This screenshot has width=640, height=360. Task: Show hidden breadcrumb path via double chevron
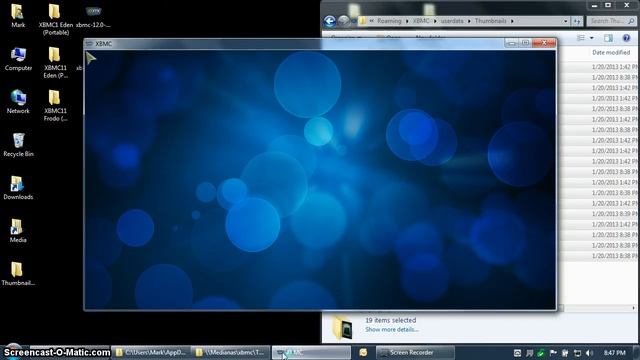click(x=371, y=21)
